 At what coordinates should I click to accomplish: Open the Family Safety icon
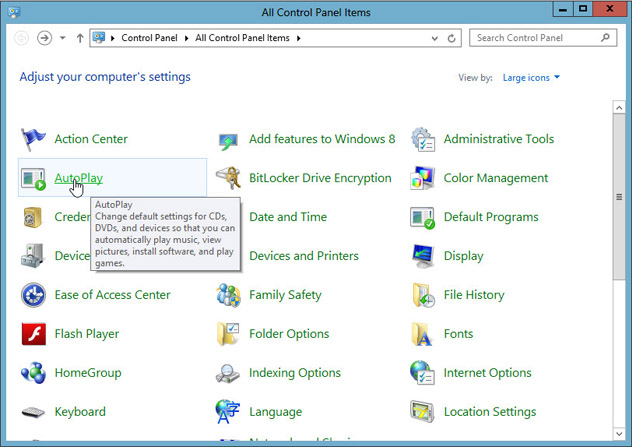[228, 295]
